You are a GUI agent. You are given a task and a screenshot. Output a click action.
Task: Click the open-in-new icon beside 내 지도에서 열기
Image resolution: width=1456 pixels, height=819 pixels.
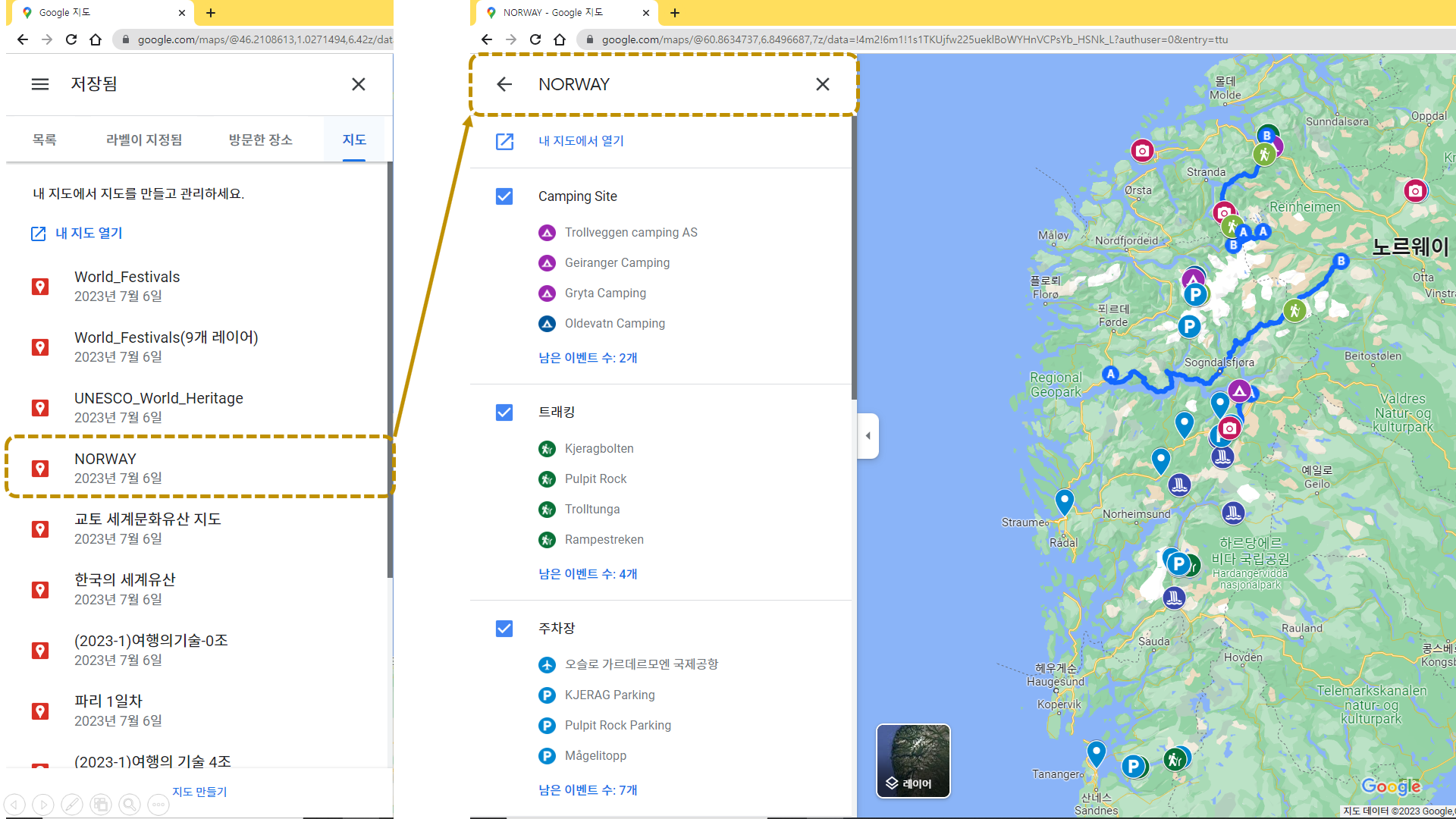pyautogui.click(x=505, y=141)
